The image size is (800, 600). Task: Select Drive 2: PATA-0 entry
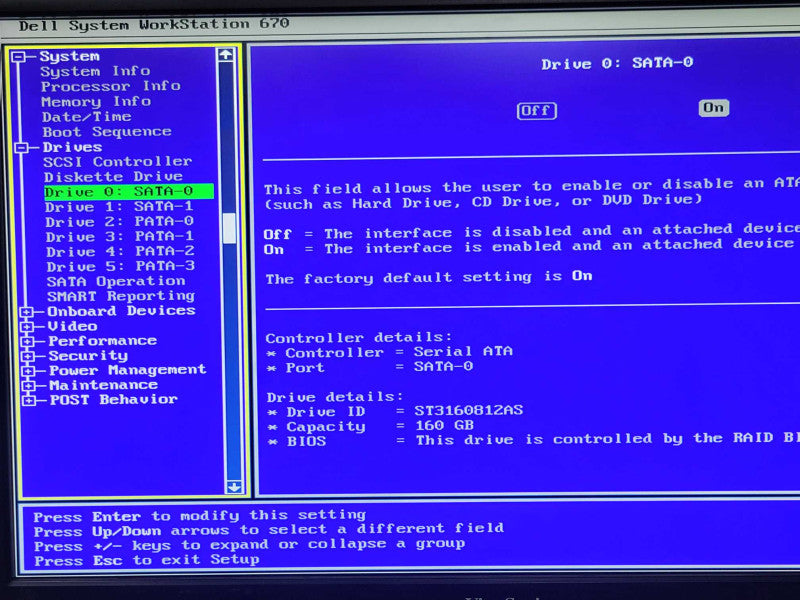(x=119, y=221)
